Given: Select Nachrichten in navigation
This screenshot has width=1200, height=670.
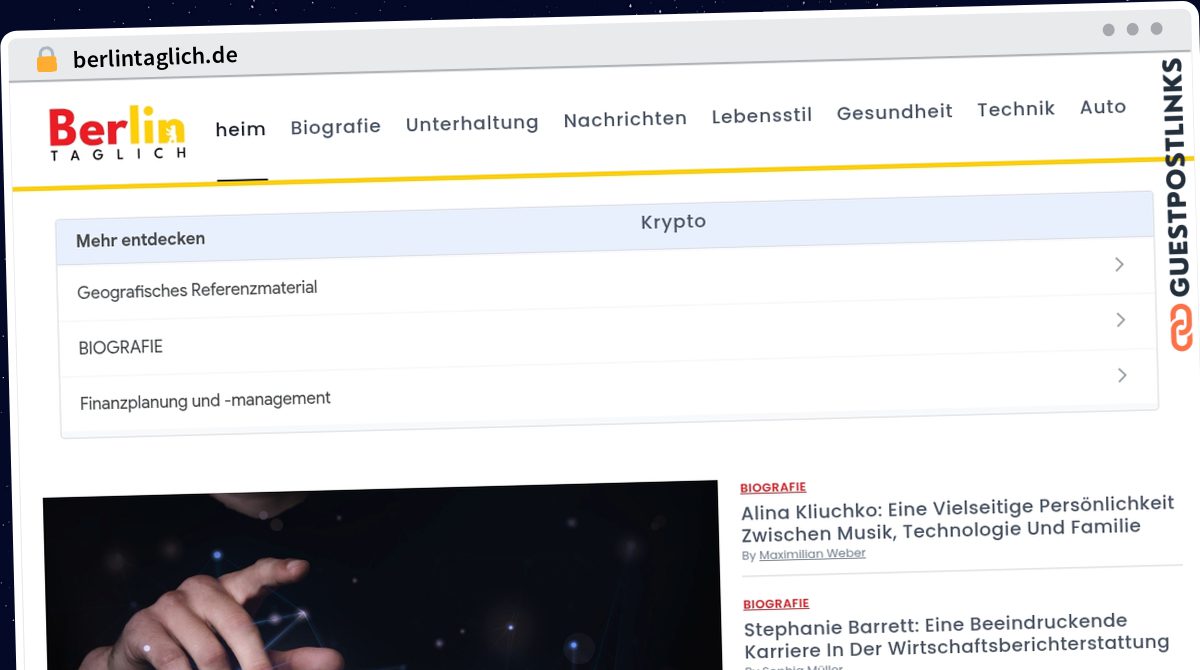Looking at the screenshot, I should 625,119.
